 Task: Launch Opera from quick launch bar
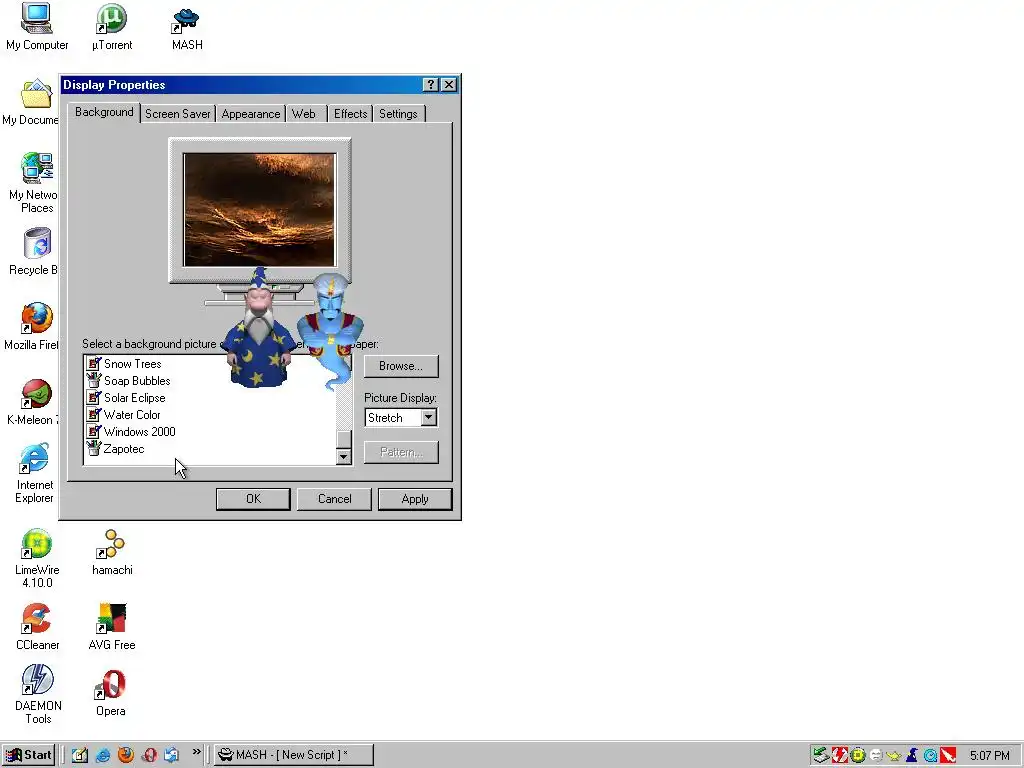coord(149,755)
